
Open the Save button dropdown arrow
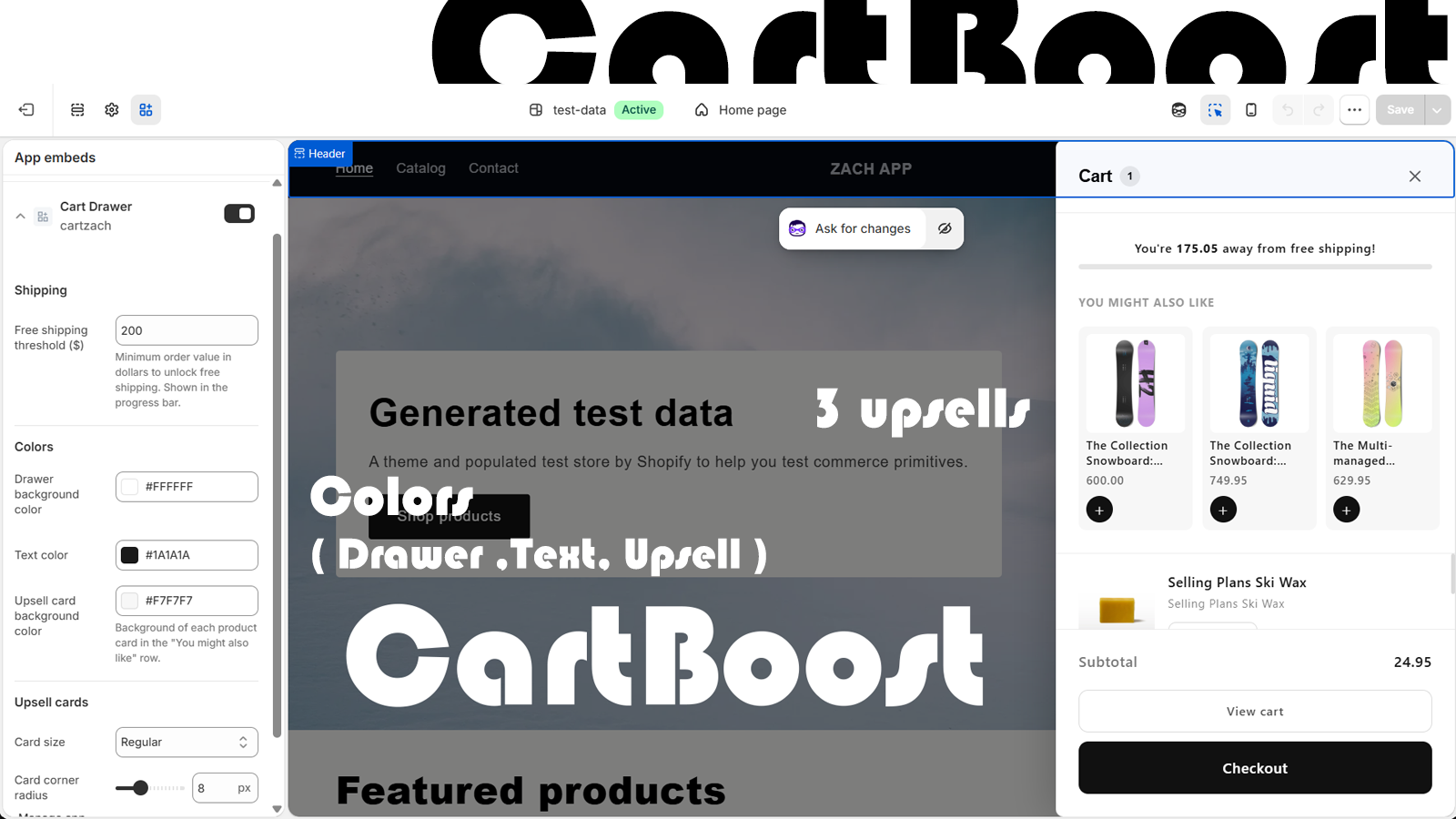tap(1437, 110)
